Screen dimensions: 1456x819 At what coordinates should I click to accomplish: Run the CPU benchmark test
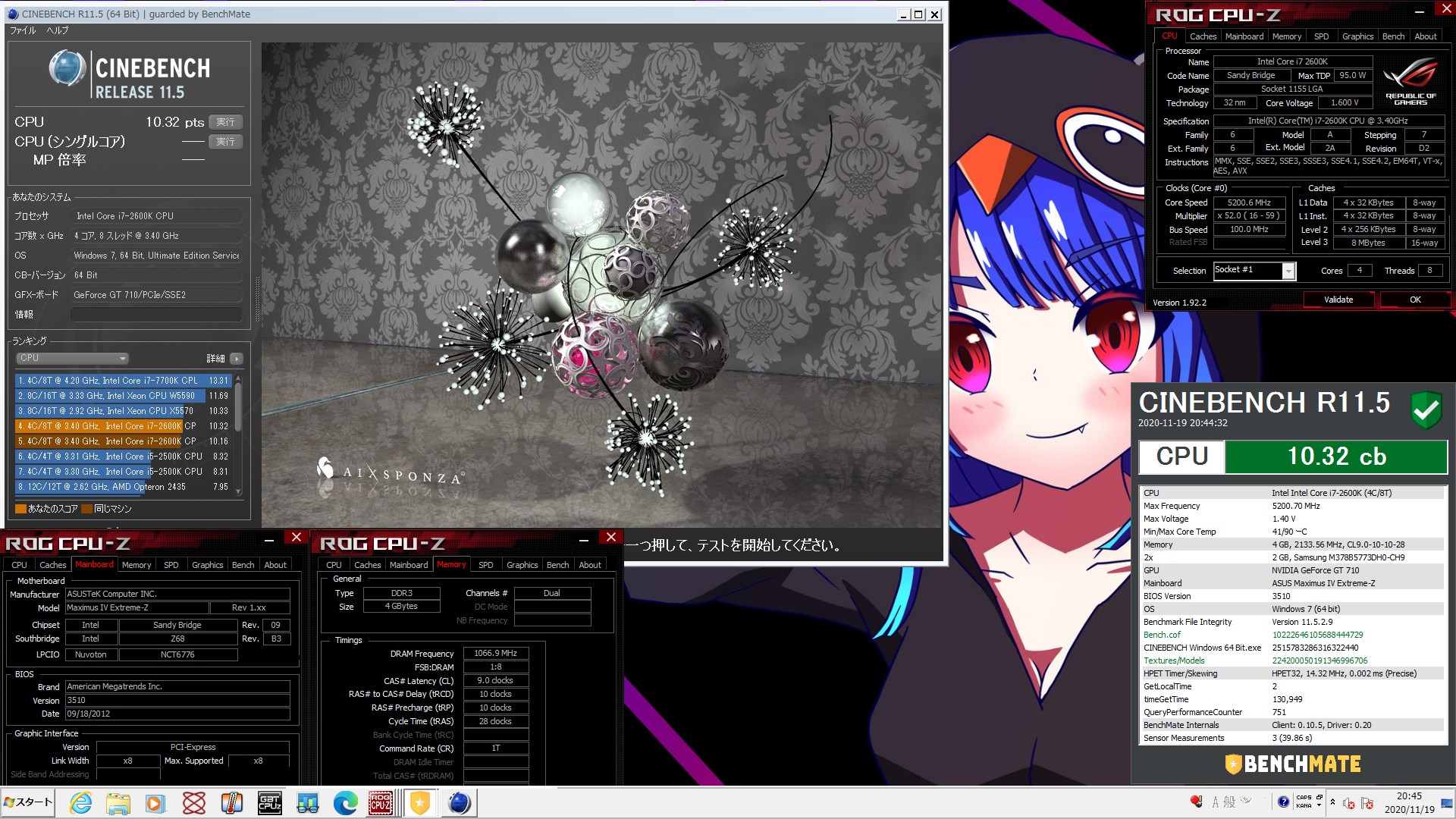[x=225, y=122]
